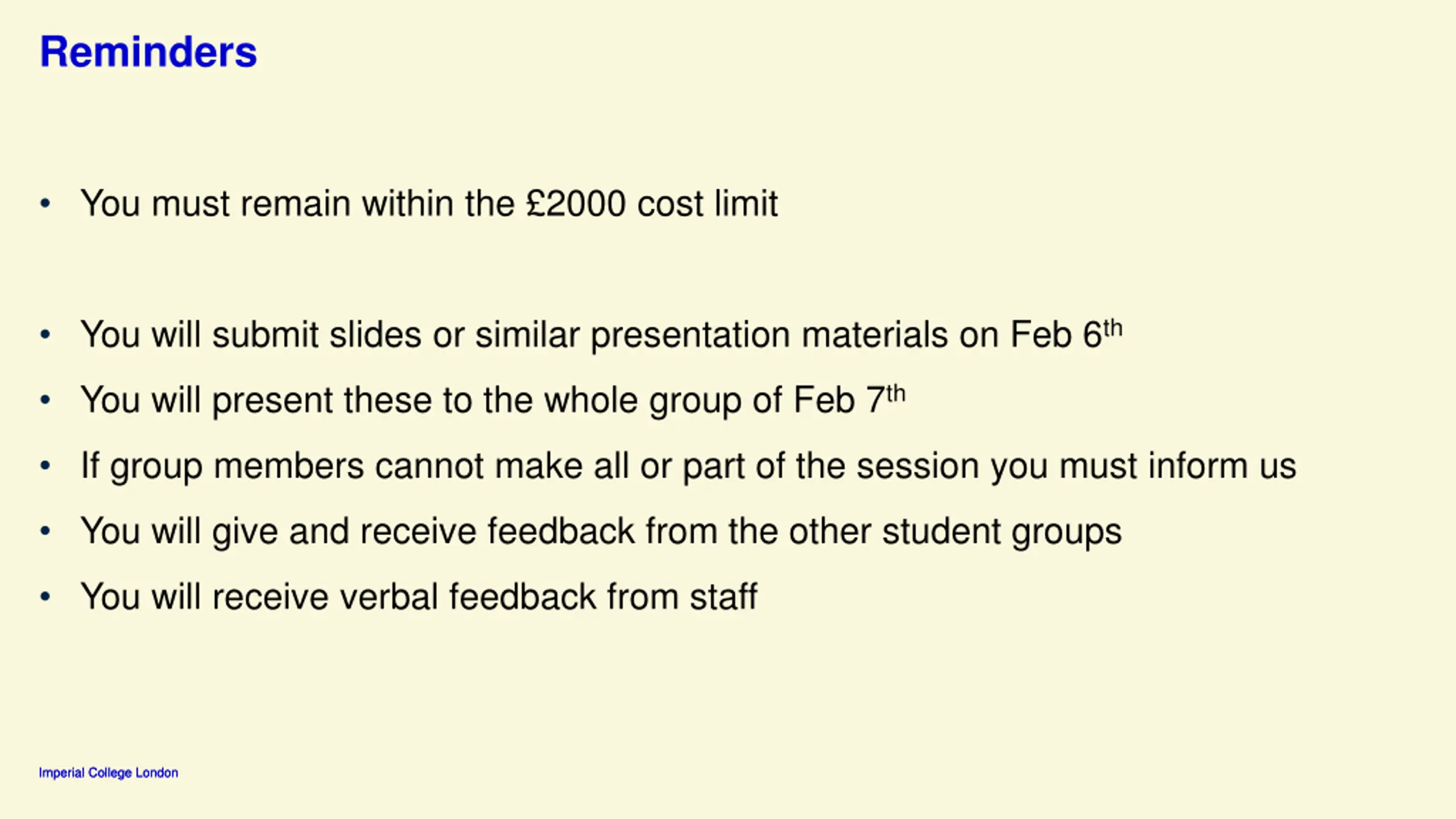Click the 'Feb 6th' date text

coord(1066,333)
